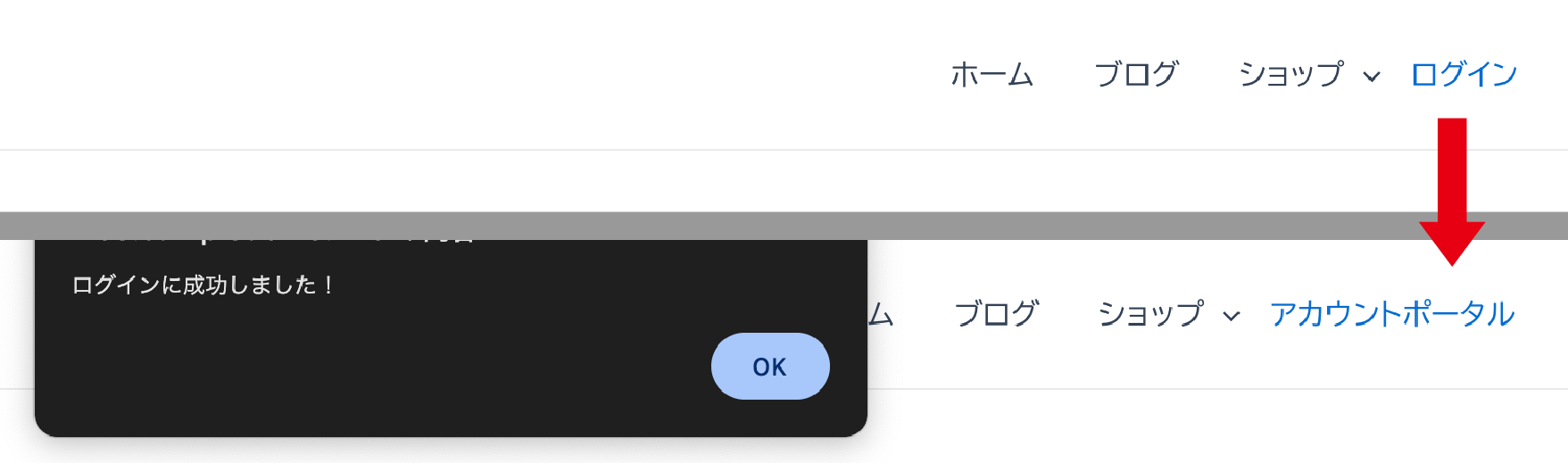Click the white band above gray divider

pos(784,181)
